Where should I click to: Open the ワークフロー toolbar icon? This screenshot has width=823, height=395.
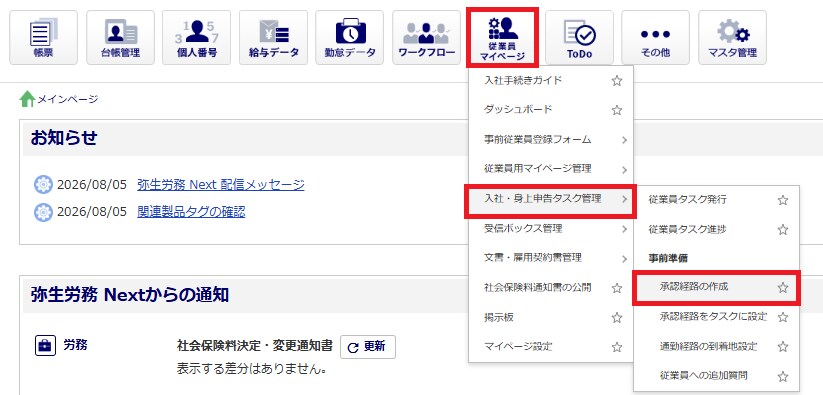pyautogui.click(x=426, y=37)
